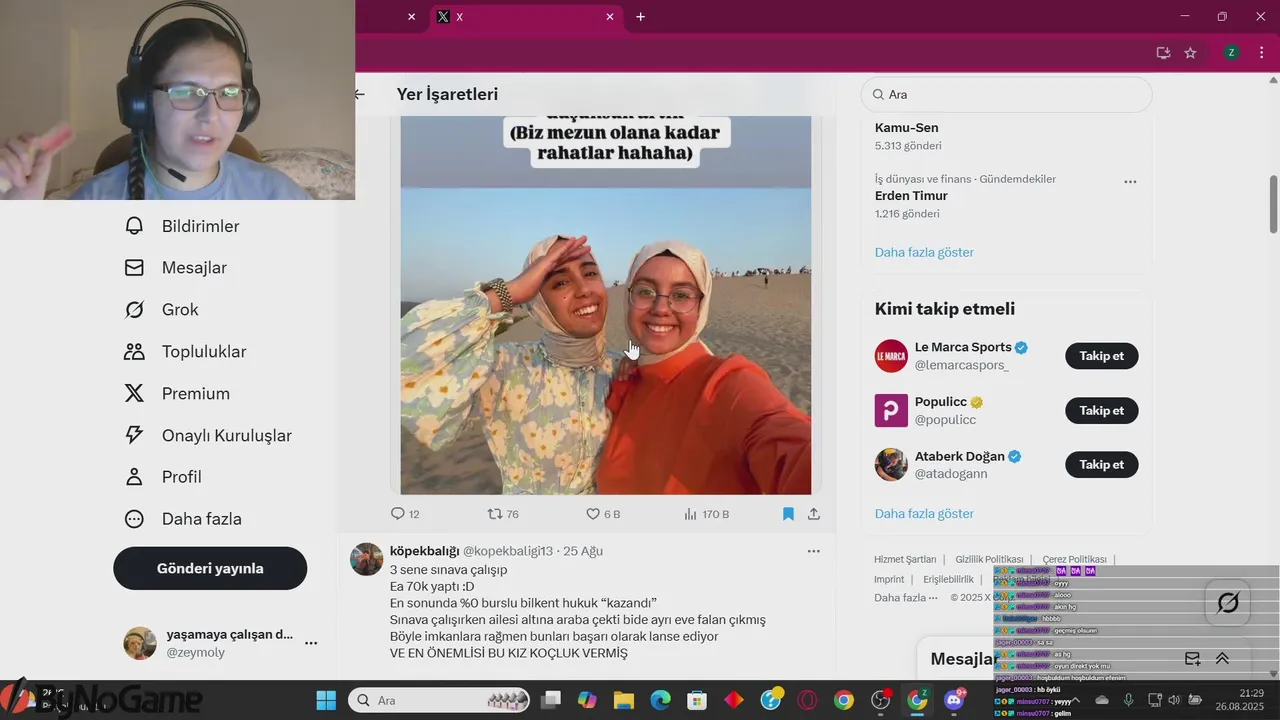This screenshot has width=1280, height=720.
Task: Open Opera browser from taskbar
Action: (x=807, y=700)
